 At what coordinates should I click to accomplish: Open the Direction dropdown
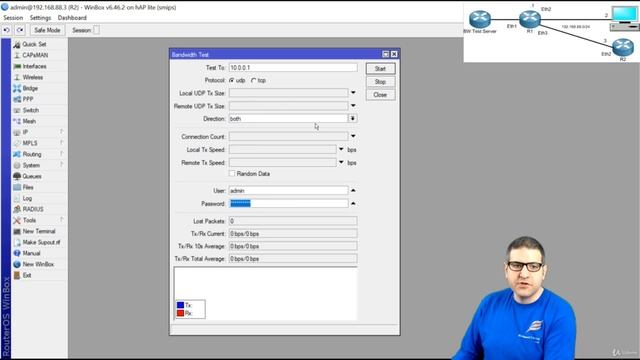click(353, 118)
